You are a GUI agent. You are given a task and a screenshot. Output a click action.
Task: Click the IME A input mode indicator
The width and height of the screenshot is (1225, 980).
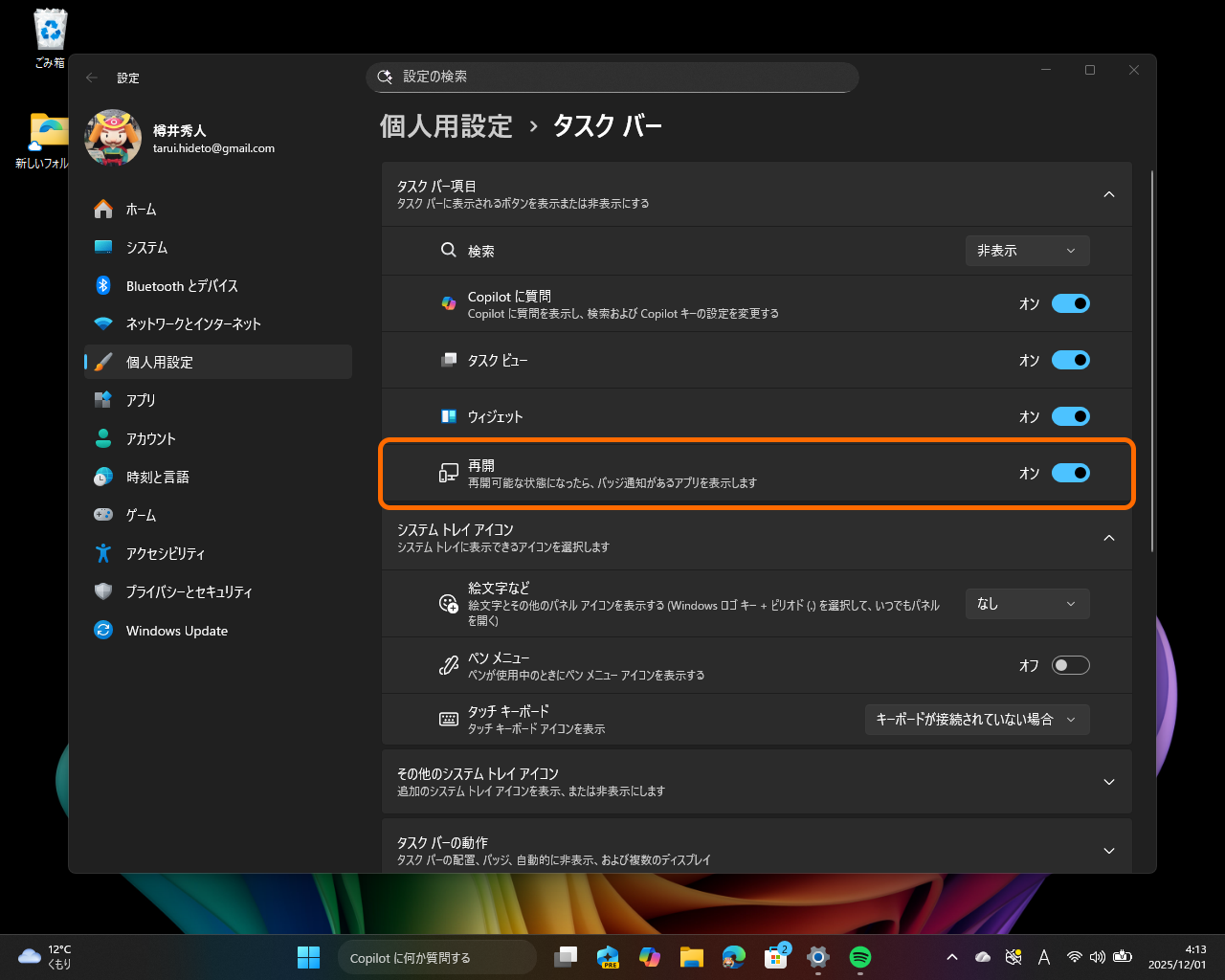(x=1044, y=957)
